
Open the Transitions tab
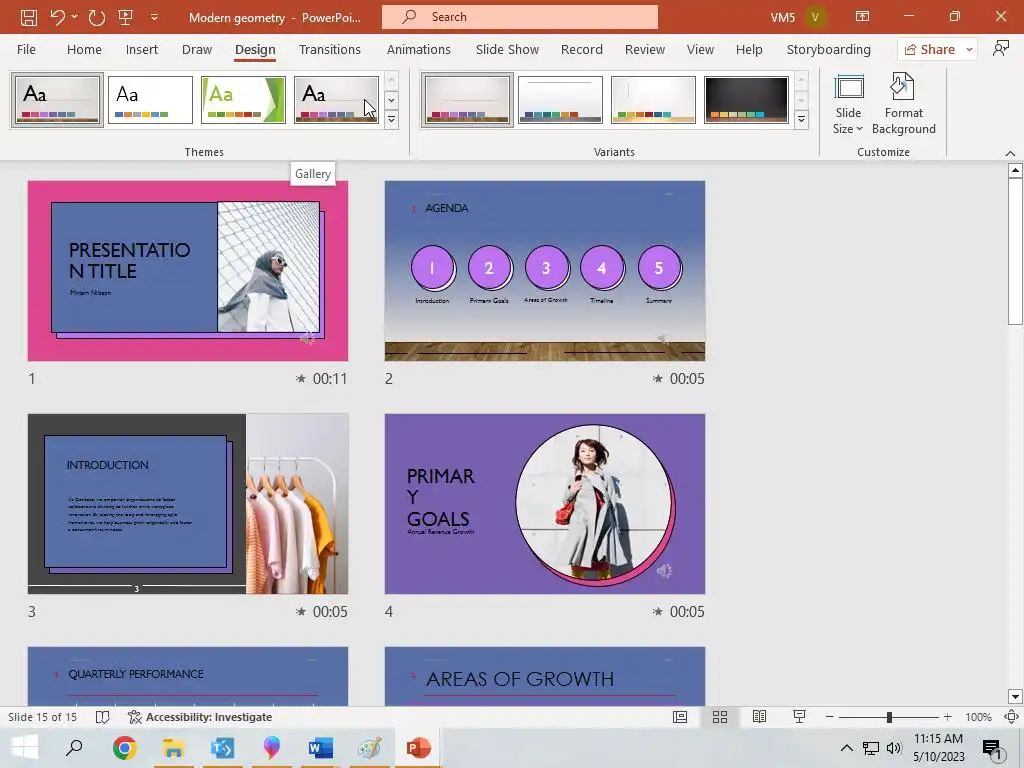coord(330,50)
